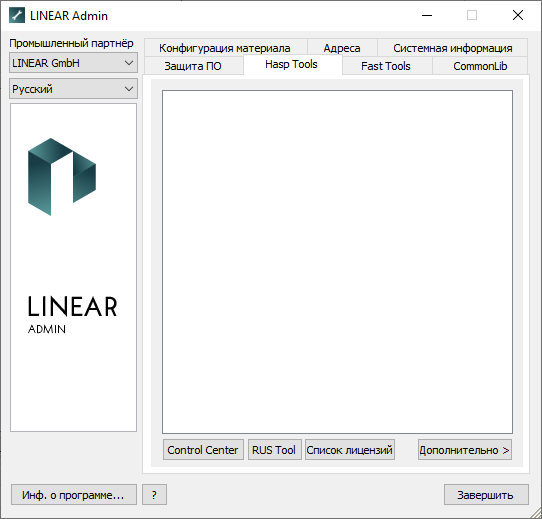This screenshot has height=519, width=542.
Task: Open Список лицензий
Action: coord(350,450)
